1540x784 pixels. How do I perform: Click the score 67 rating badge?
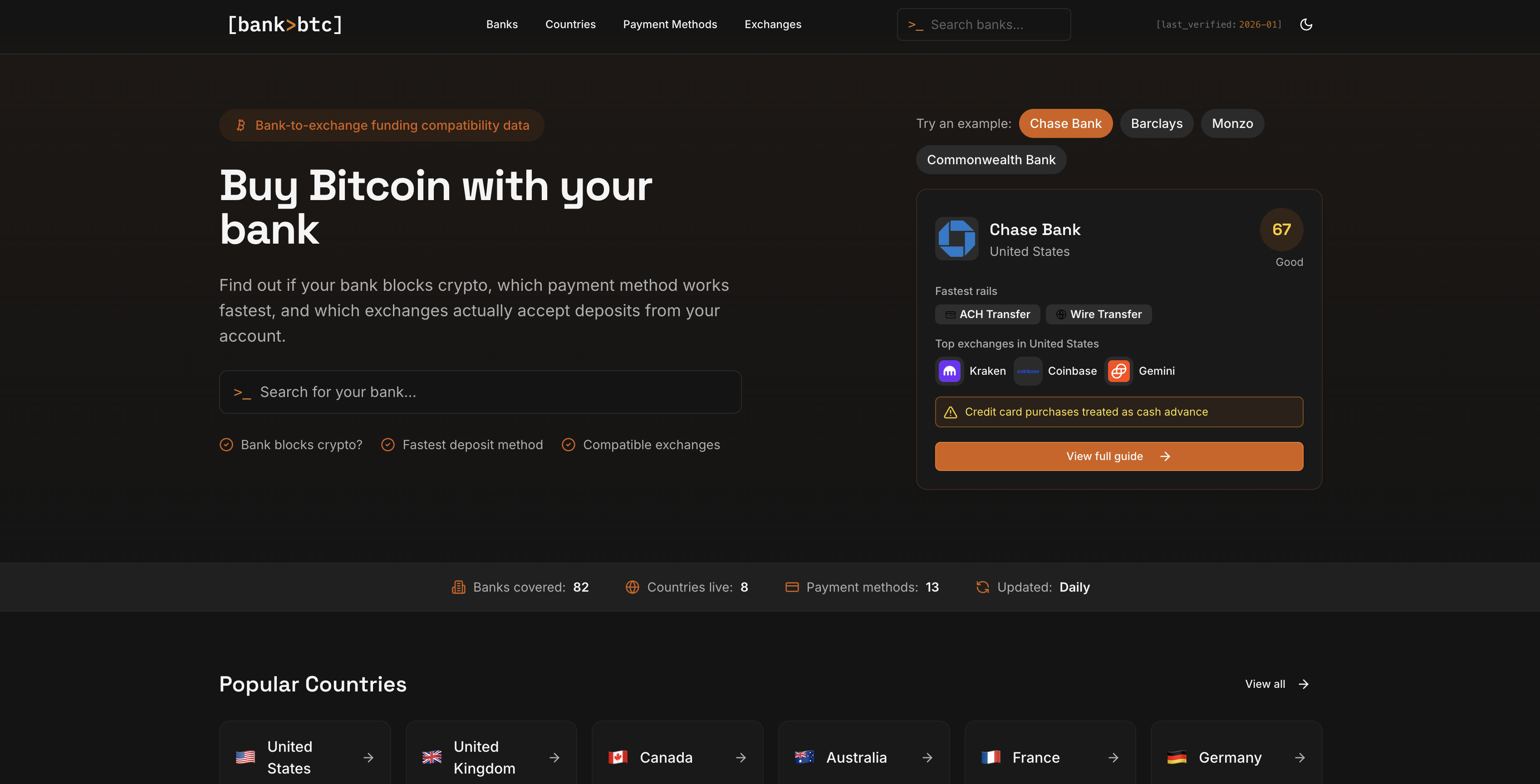point(1281,229)
